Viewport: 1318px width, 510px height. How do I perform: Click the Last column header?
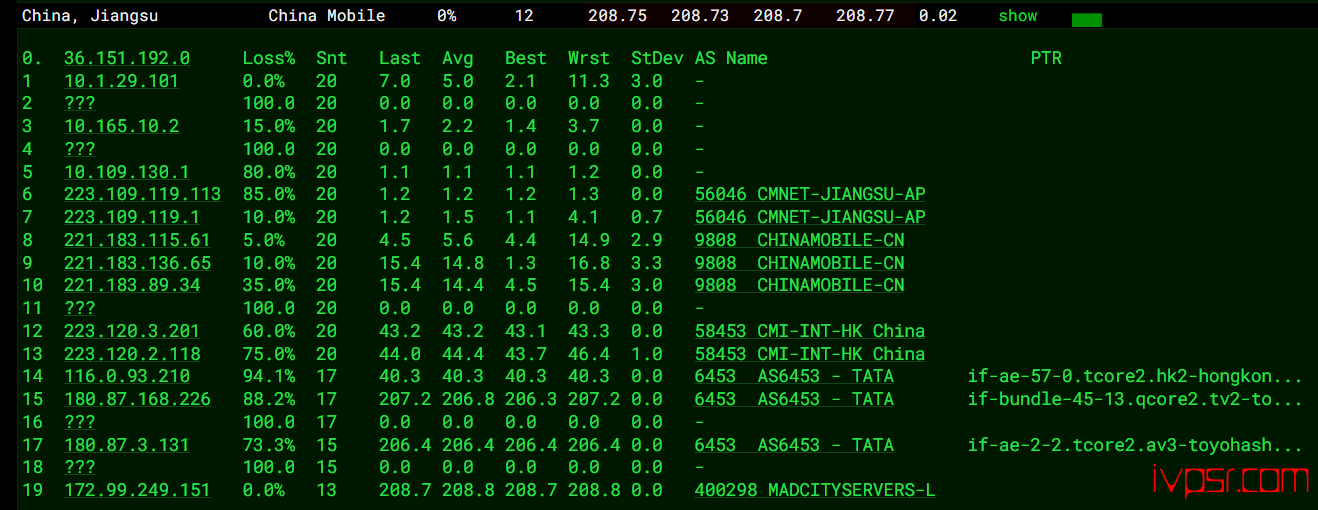click(400, 58)
